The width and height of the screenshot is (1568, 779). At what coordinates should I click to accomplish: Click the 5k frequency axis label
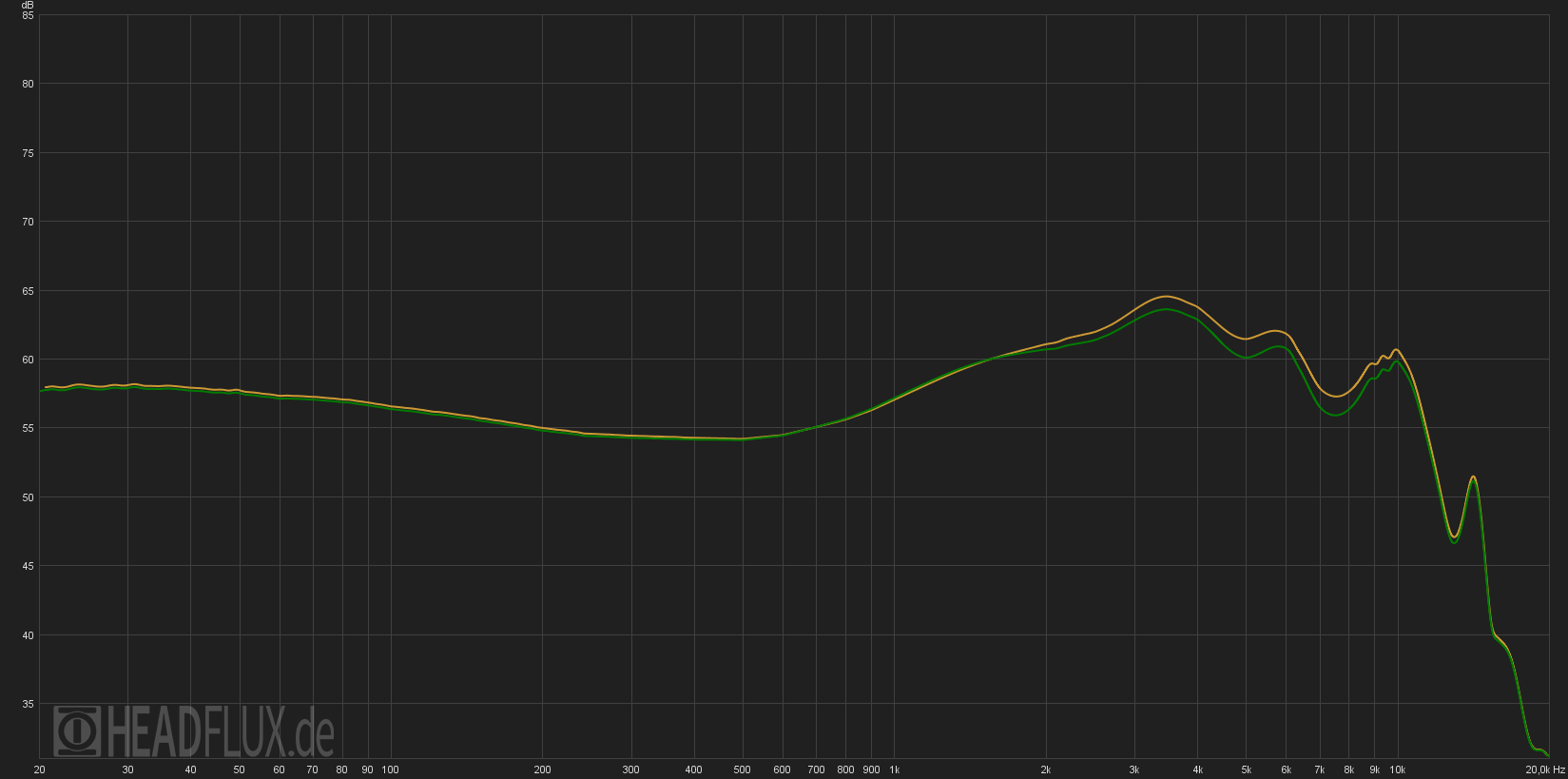click(x=1247, y=769)
